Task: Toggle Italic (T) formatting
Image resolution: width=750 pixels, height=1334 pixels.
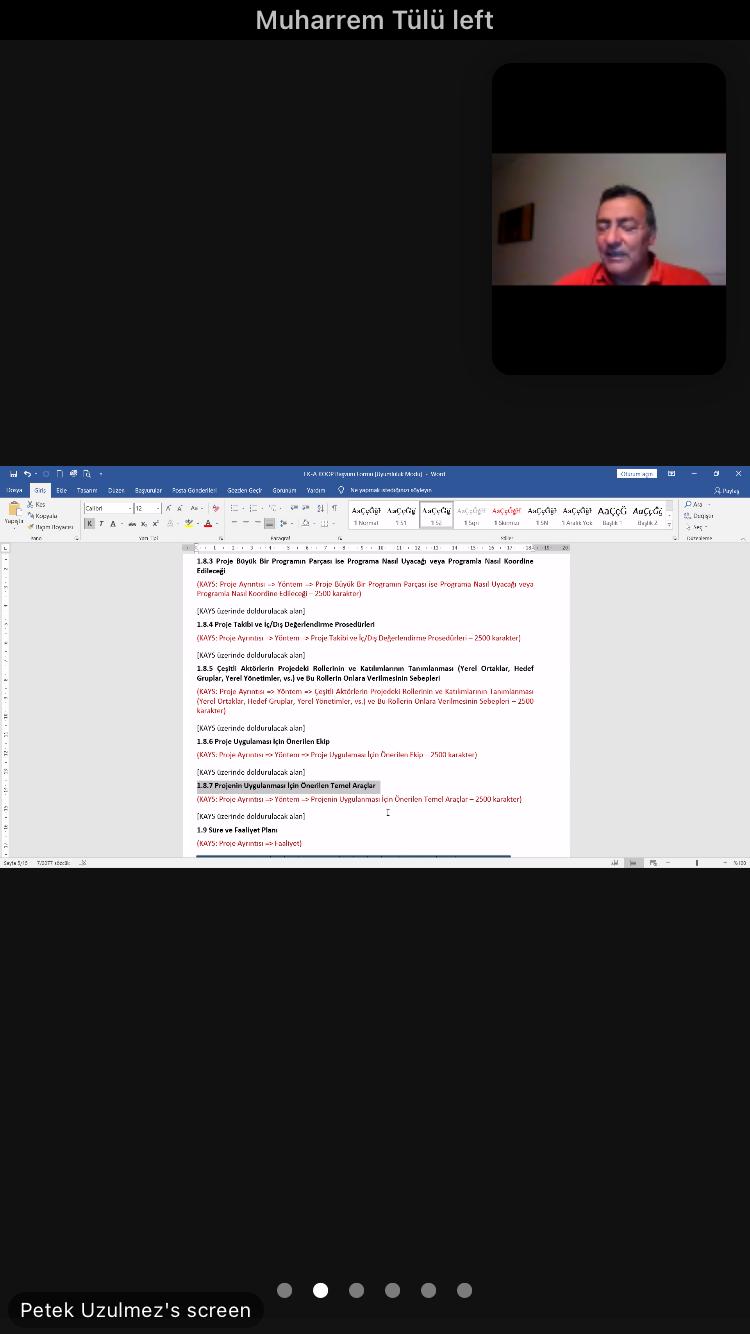Action: coord(101,523)
